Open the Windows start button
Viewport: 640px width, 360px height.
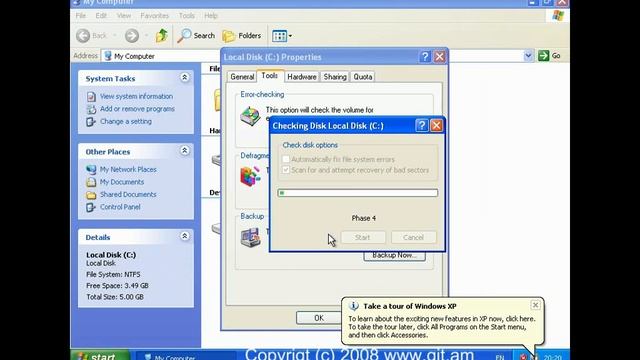[100, 356]
